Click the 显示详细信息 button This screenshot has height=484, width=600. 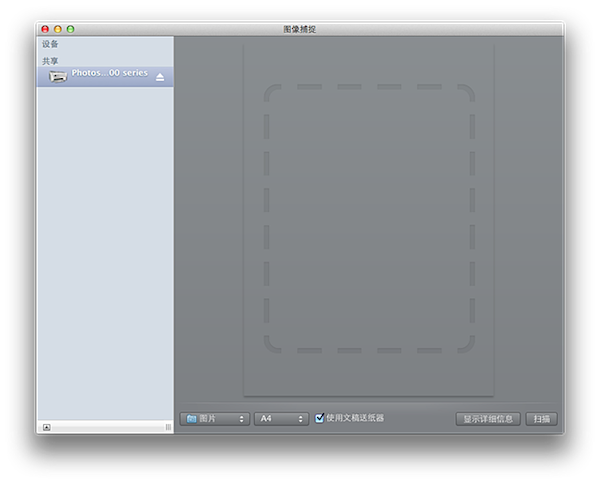pyautogui.click(x=488, y=419)
